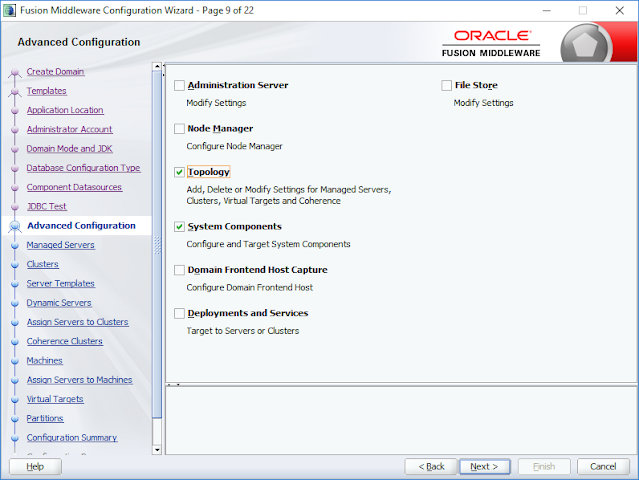Open the Managed Servers step
The width and height of the screenshot is (639, 480).
point(61,245)
